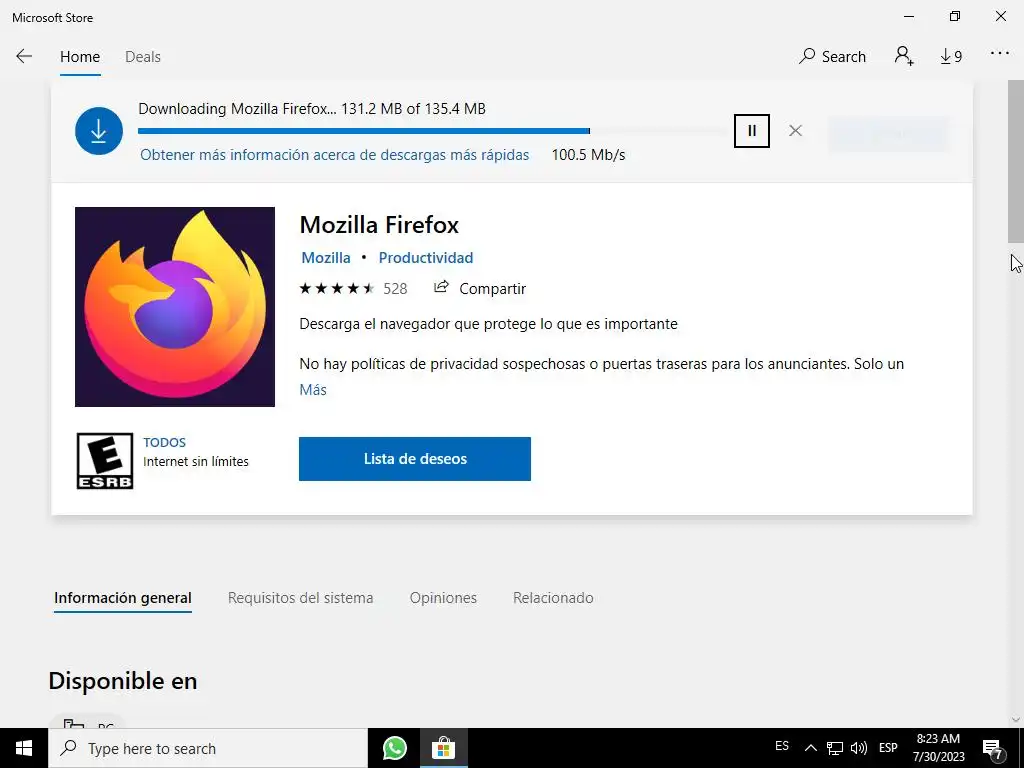Click the download progress bar

point(431,131)
